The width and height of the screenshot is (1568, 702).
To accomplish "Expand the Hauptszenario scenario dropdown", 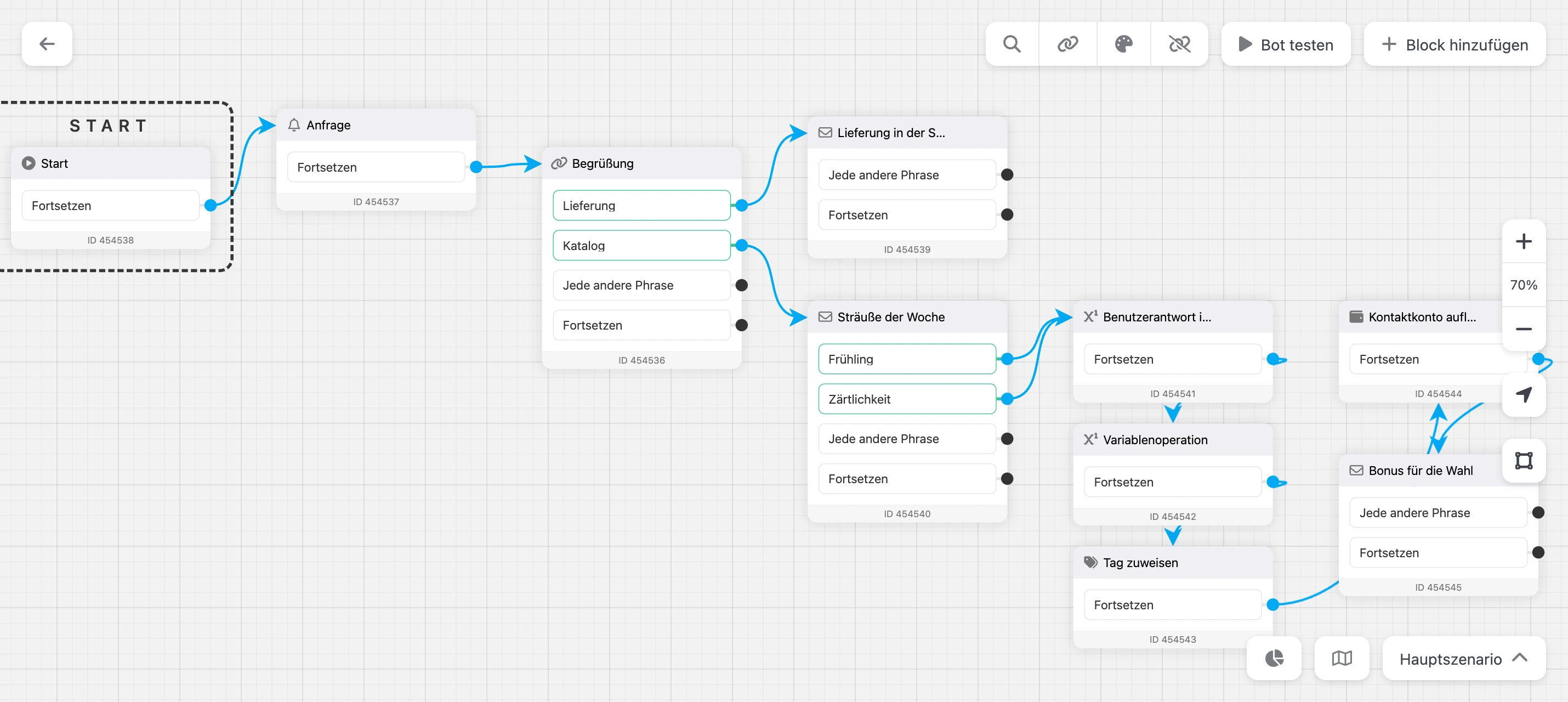I will [x=1464, y=658].
